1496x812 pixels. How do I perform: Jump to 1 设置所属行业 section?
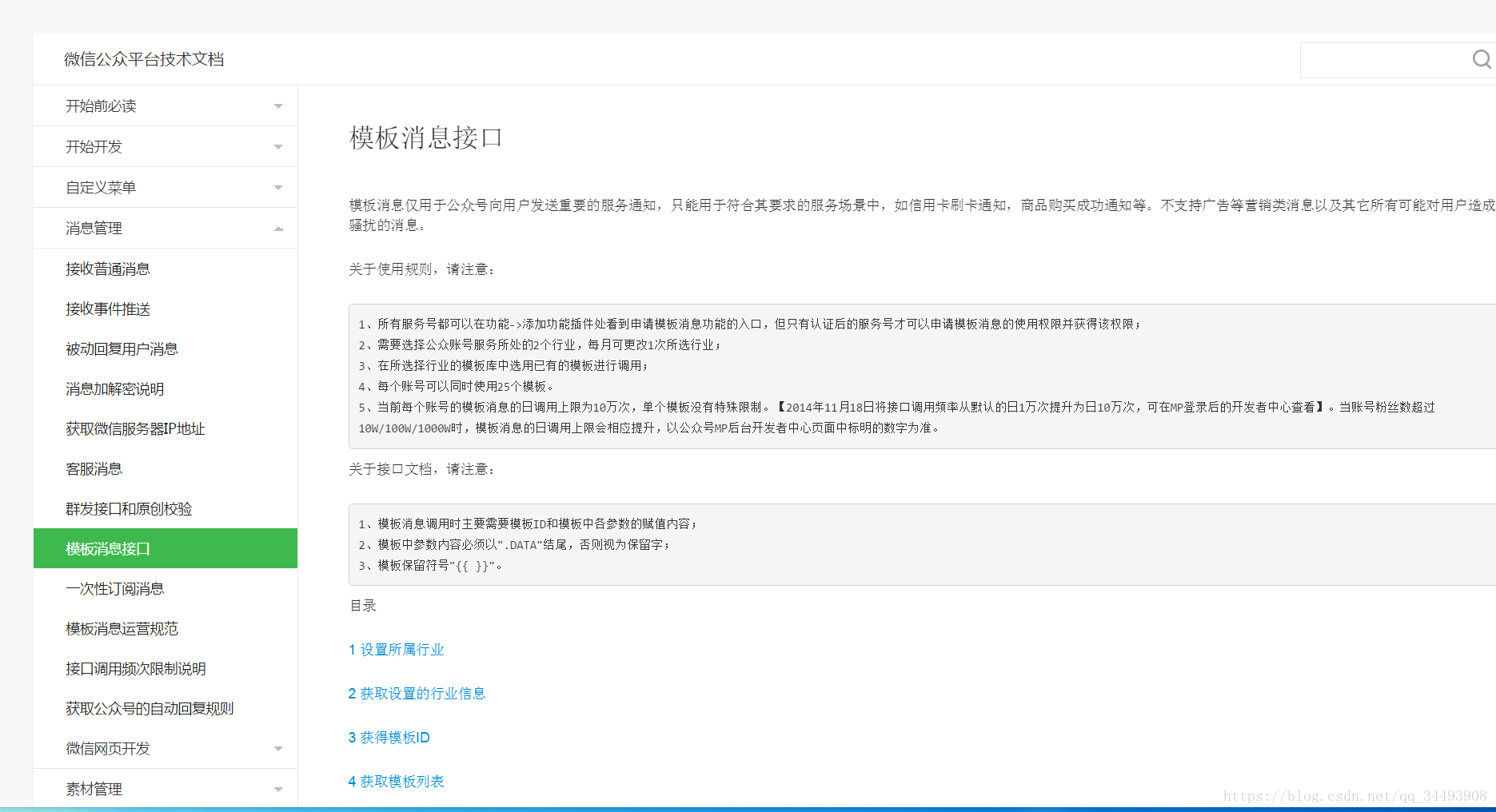click(396, 650)
